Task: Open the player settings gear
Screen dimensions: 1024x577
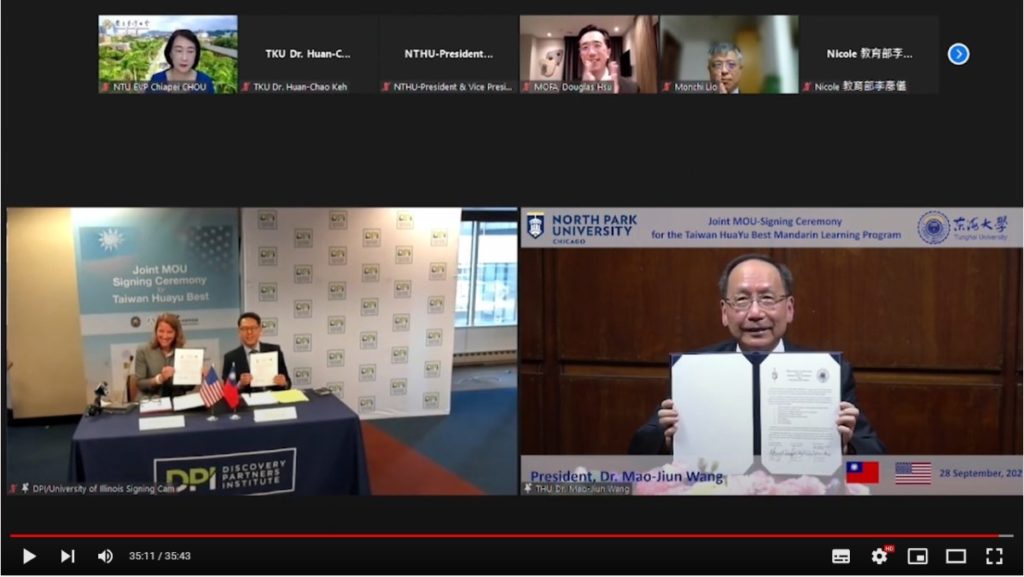Action: [880, 556]
